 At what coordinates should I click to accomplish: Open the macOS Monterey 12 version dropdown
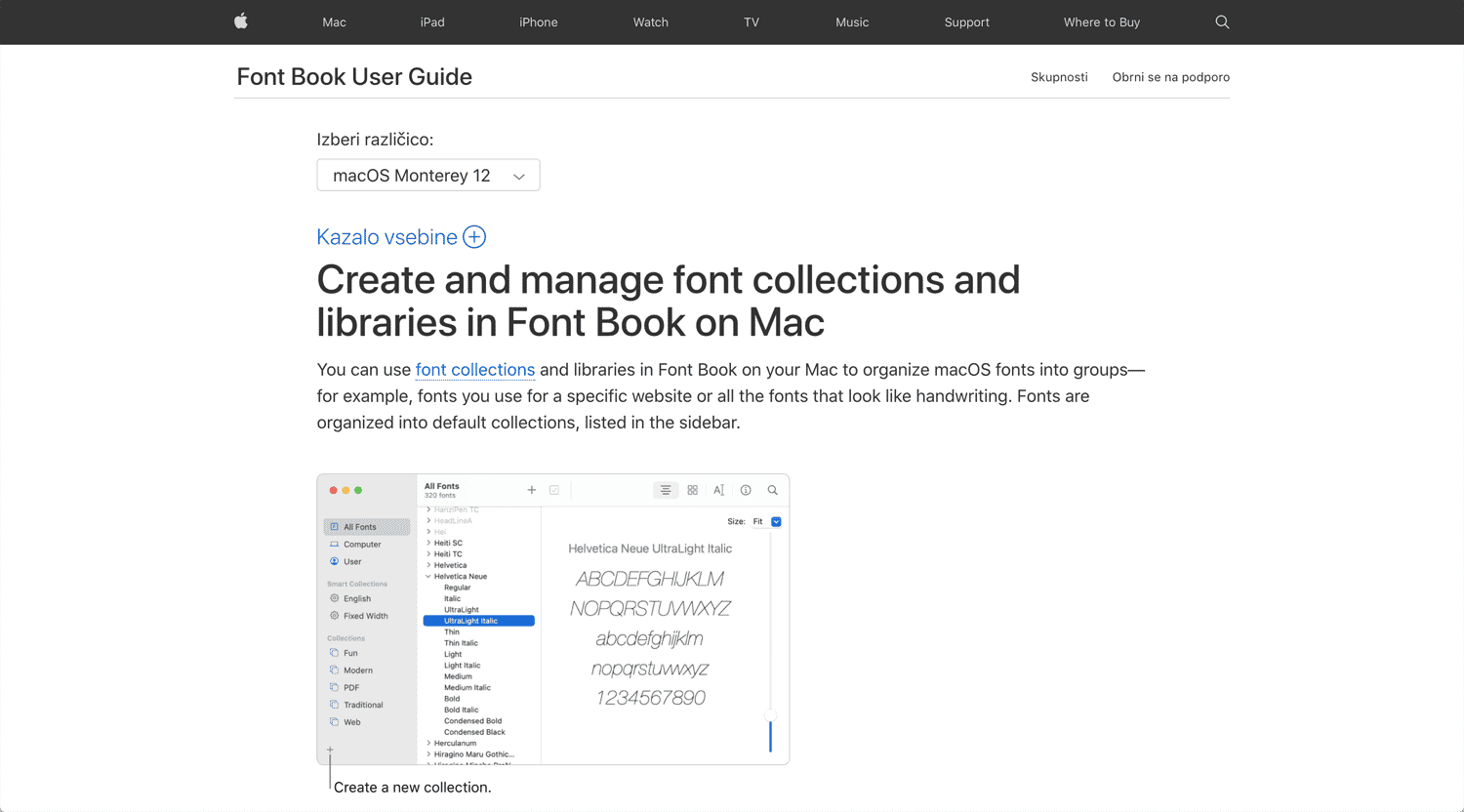(428, 176)
